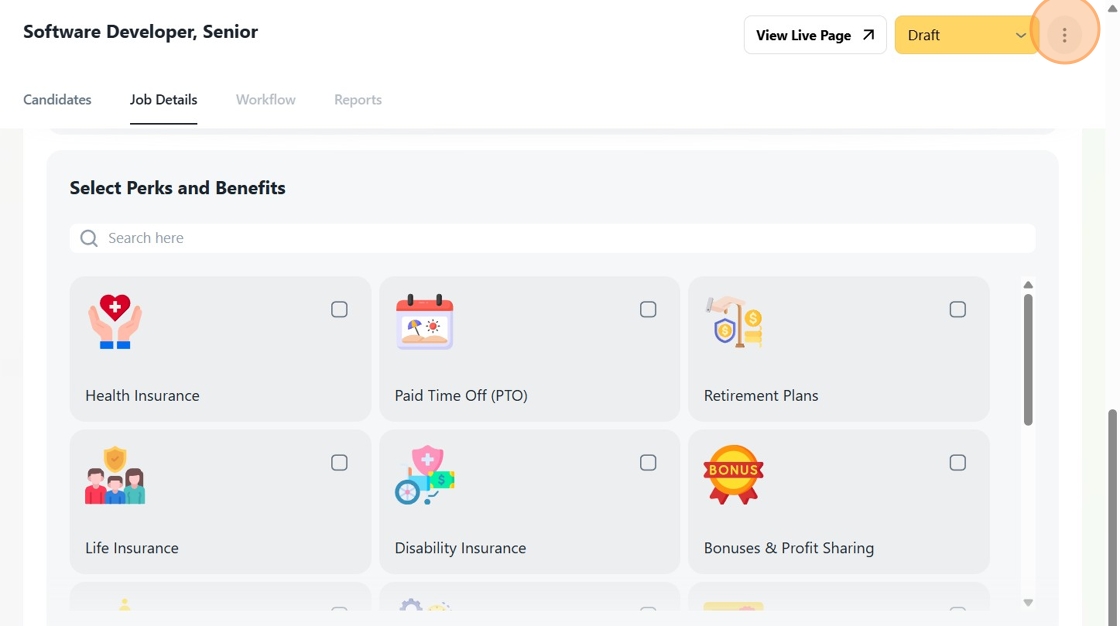Viewport: 1120px width, 626px height.
Task: Open the Workflow tab
Action: tap(266, 100)
